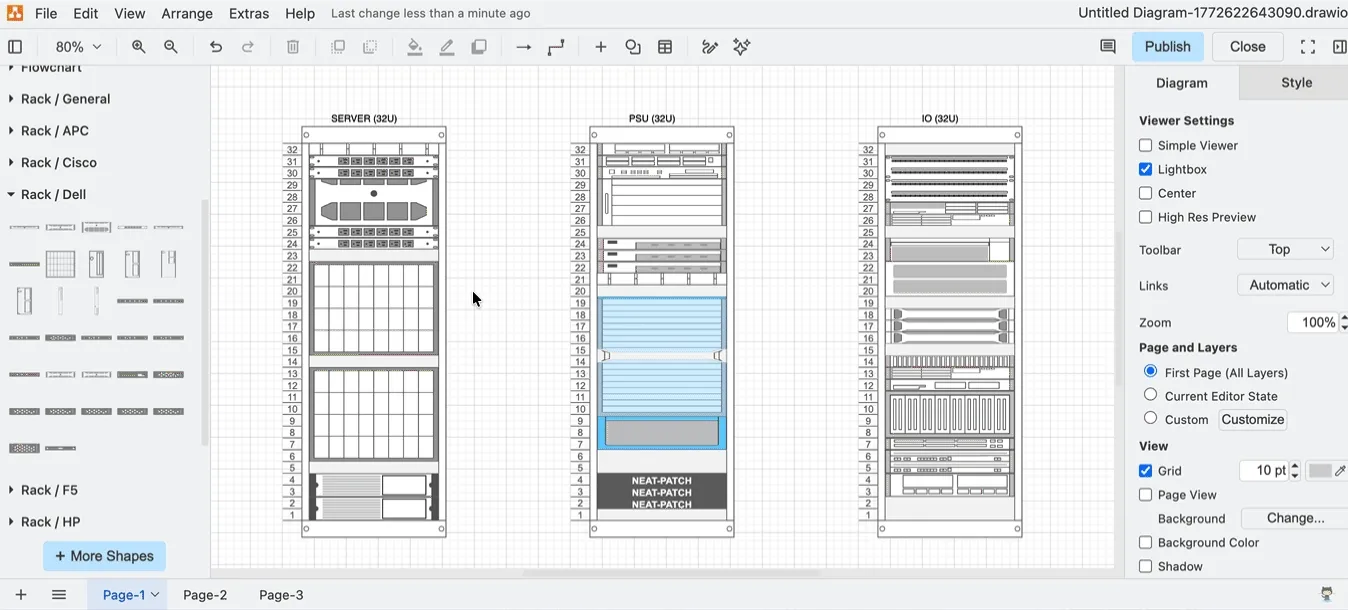This screenshot has width=1348, height=610.
Task: Click the grid size 10 pt stepper
Action: (x=1296, y=471)
